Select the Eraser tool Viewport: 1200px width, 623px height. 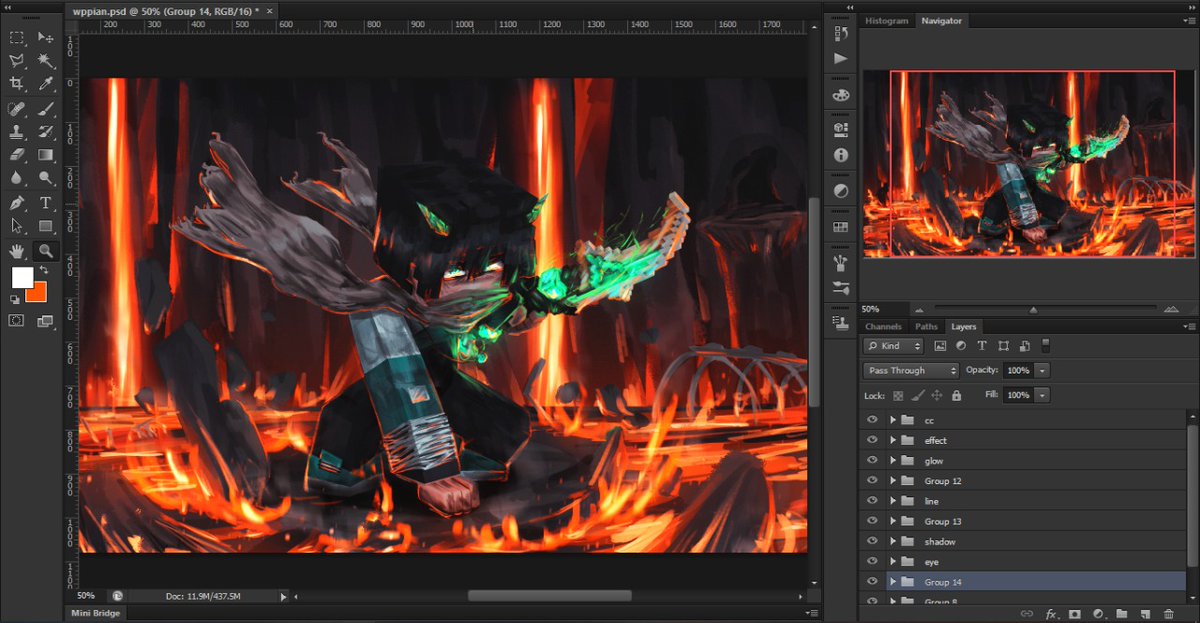click(x=16, y=155)
